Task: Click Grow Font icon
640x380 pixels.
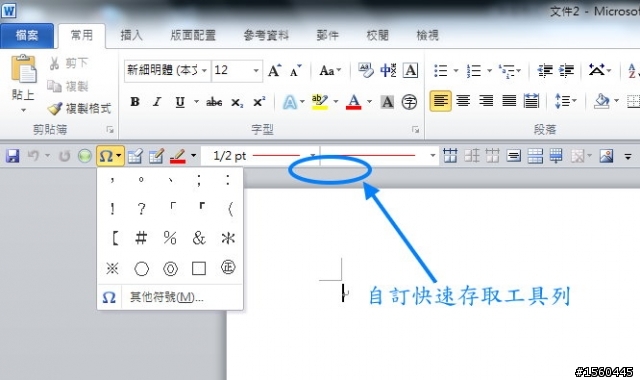Action: coord(274,71)
